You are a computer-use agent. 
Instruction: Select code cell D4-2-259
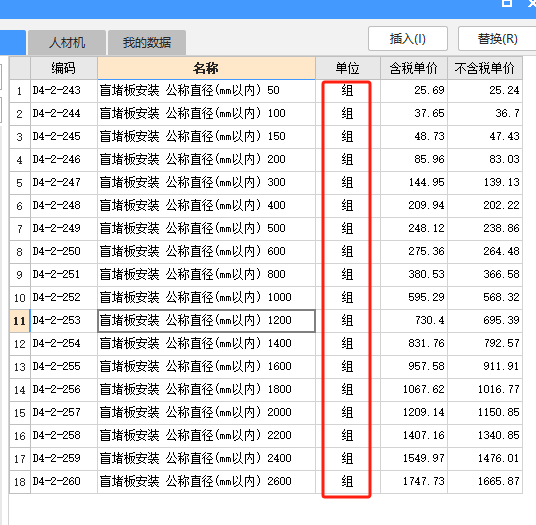pos(64,458)
